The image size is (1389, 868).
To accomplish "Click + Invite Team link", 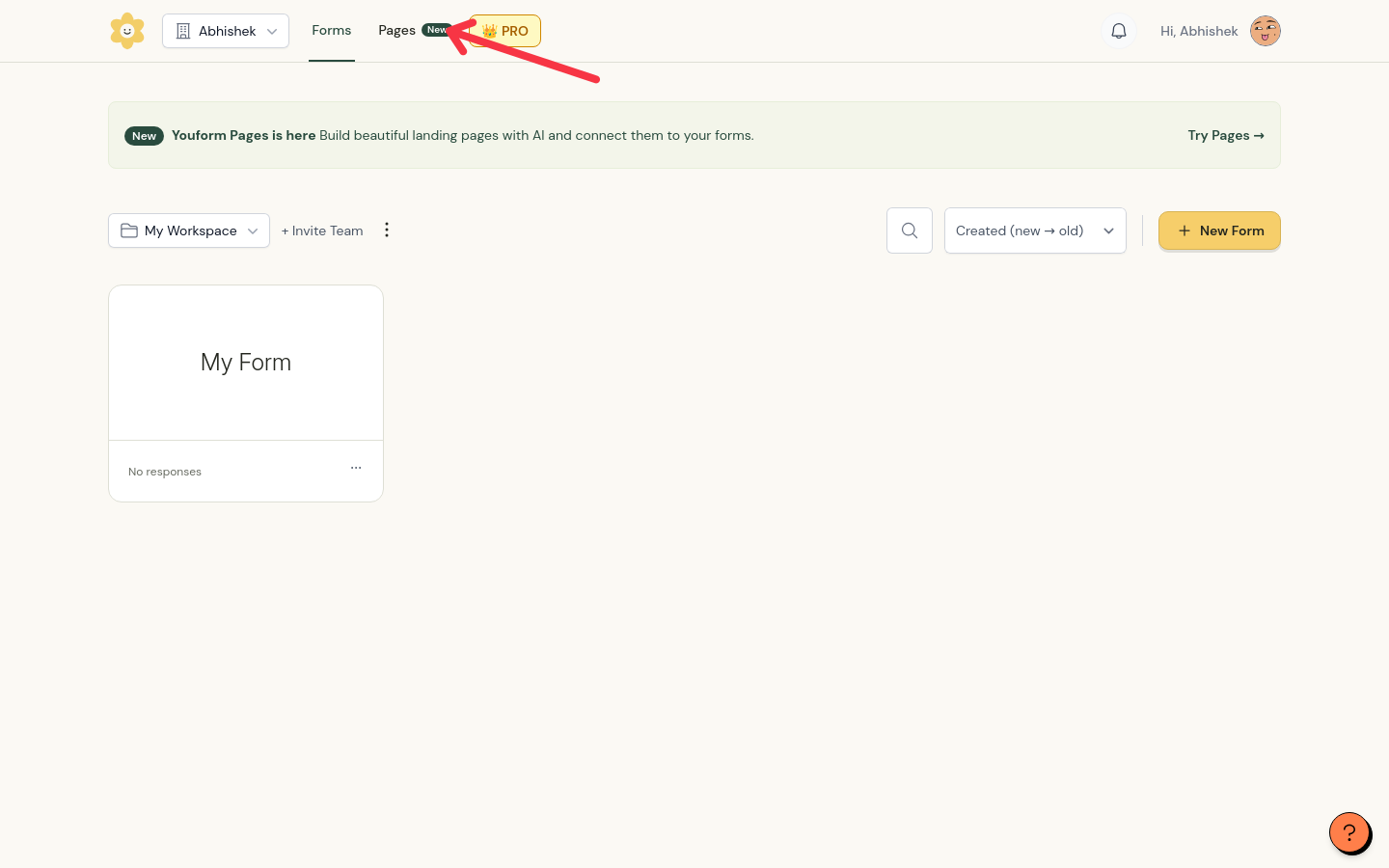I will tap(322, 231).
